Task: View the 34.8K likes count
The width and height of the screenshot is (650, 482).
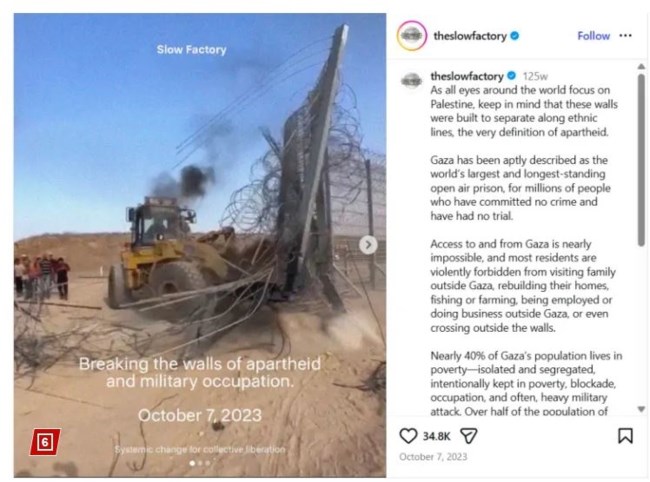Action: pos(436,436)
